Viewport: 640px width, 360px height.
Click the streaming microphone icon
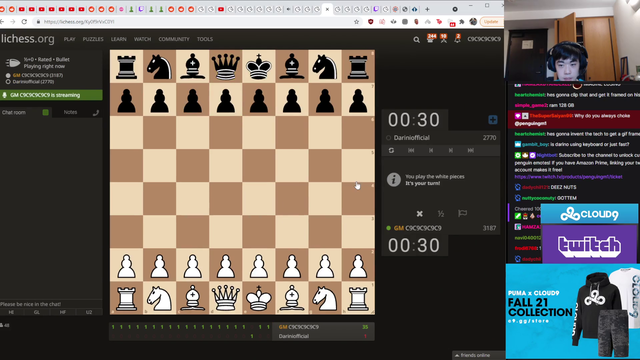(4, 95)
